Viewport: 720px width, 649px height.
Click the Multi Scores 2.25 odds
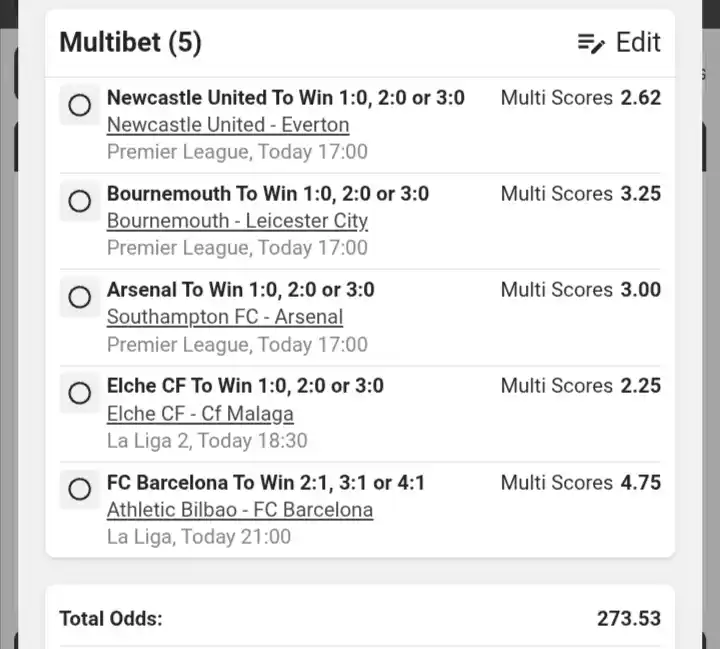580,386
